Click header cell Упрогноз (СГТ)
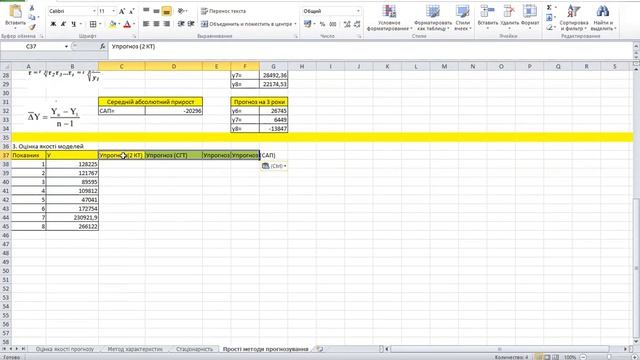640x360 pixels. click(x=173, y=156)
